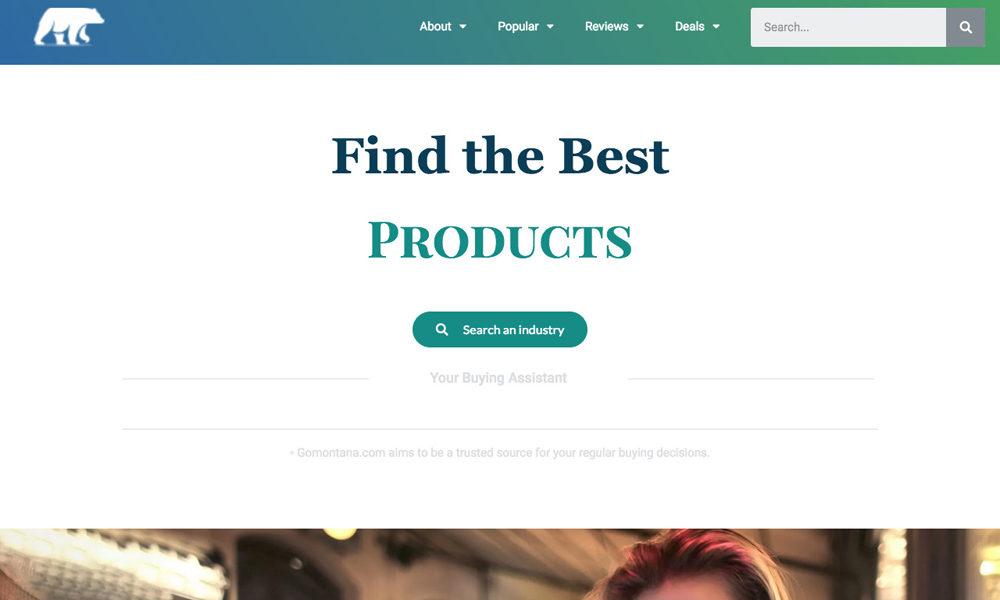The image size is (1000, 600).
Task: Click the white bear logo
Action: pyautogui.click(x=69, y=27)
